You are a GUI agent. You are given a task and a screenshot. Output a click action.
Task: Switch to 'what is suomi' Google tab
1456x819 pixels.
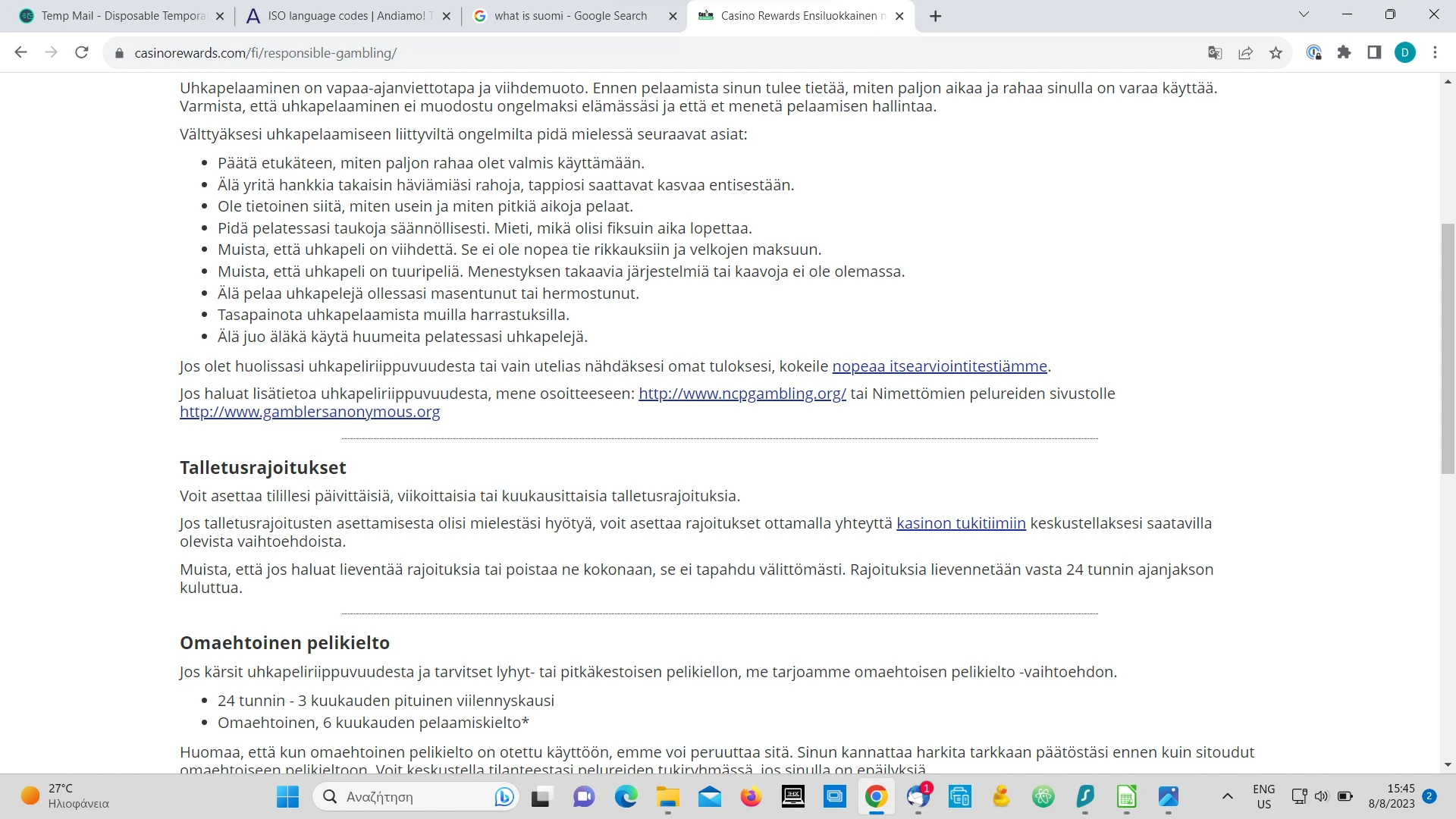pos(574,16)
